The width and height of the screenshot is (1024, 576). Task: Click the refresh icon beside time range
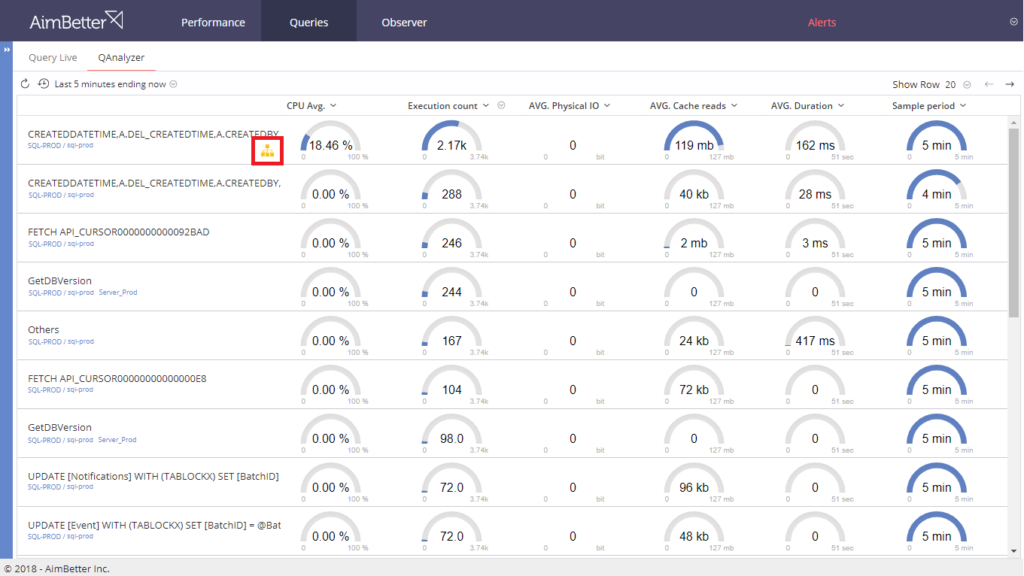tap(26, 84)
